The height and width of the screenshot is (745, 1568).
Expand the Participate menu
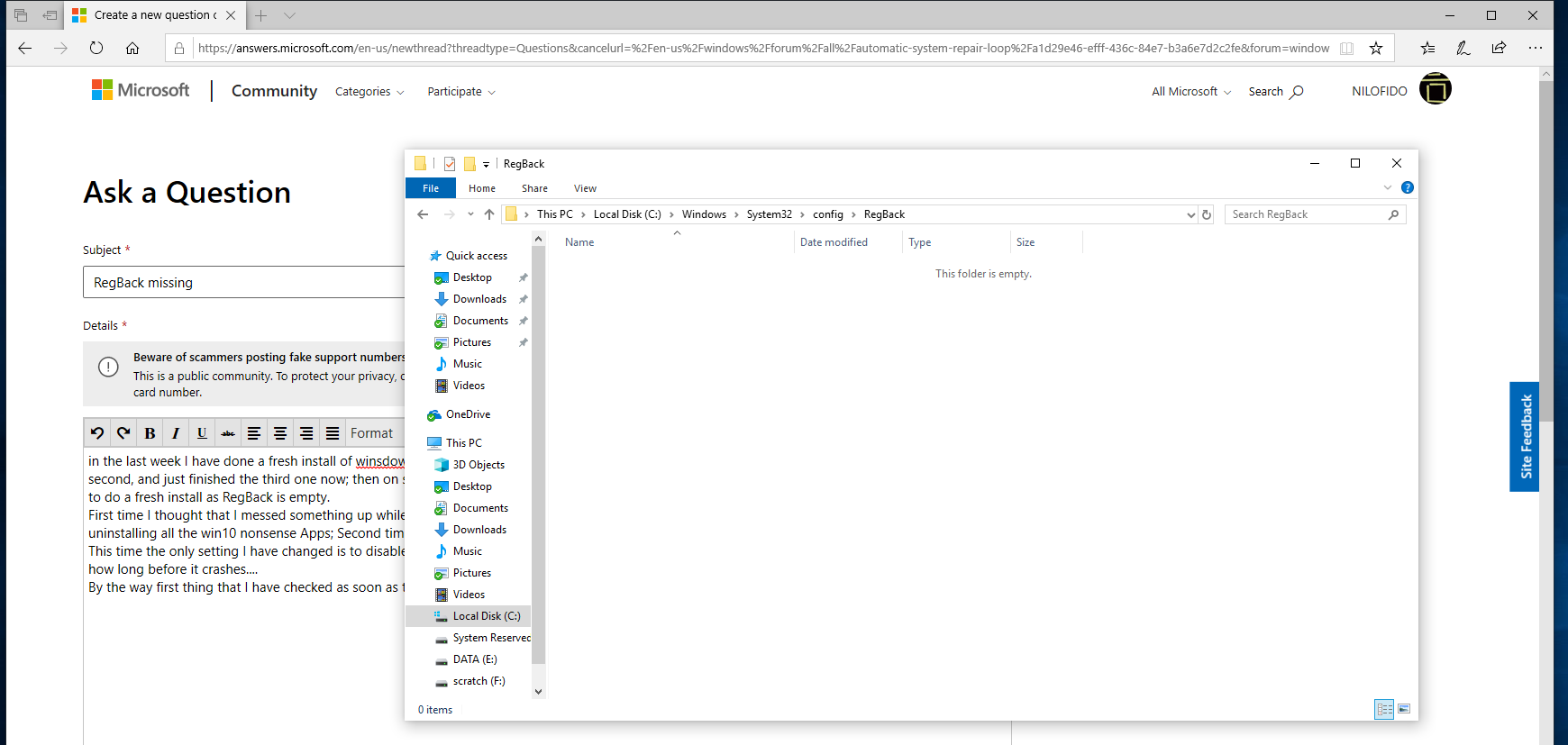[461, 92]
